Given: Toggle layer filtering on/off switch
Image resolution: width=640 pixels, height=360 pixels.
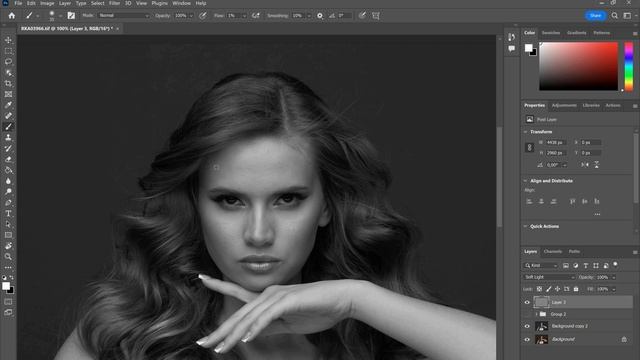Looking at the screenshot, I should (615, 265).
